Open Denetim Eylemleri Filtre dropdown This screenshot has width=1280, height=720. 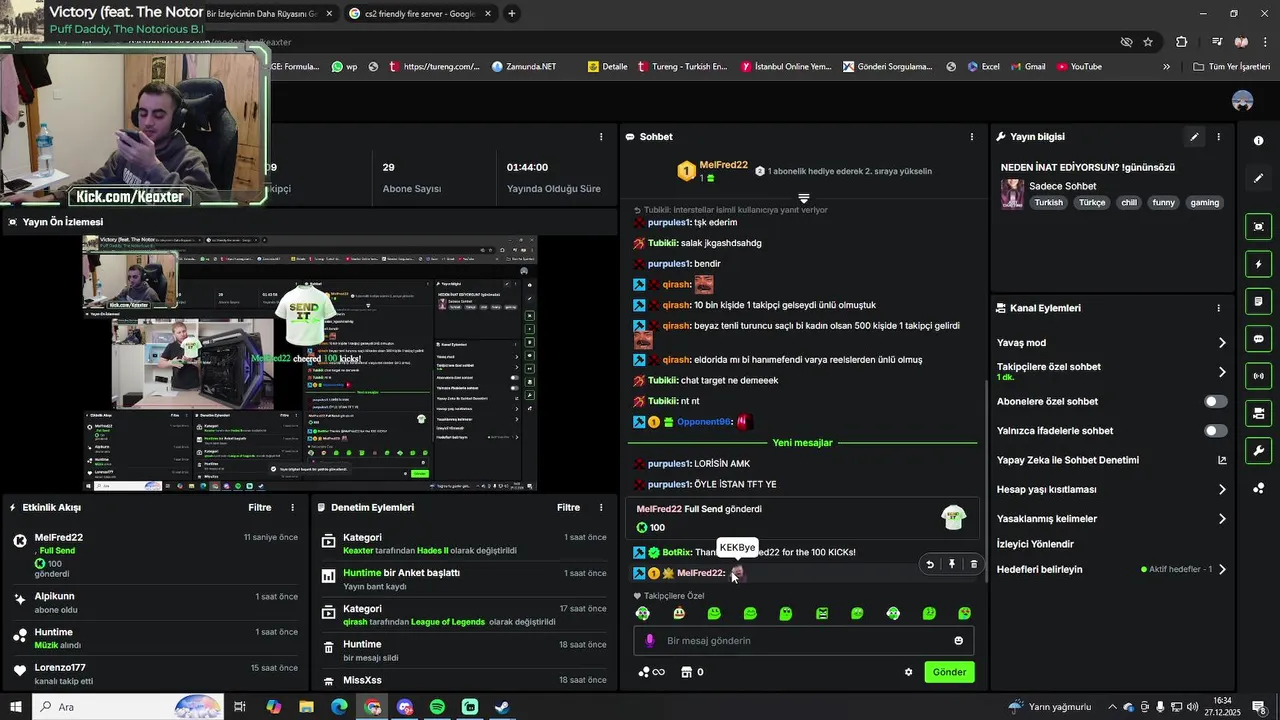[568, 508]
